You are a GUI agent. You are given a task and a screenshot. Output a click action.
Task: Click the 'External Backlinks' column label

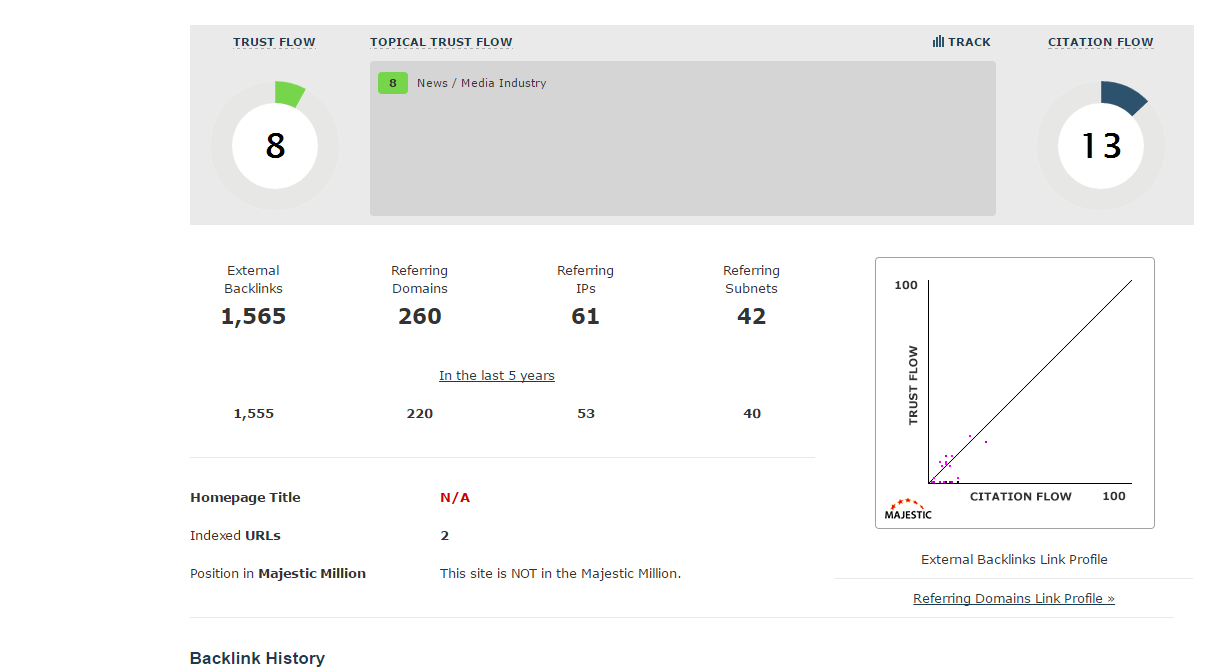254,280
